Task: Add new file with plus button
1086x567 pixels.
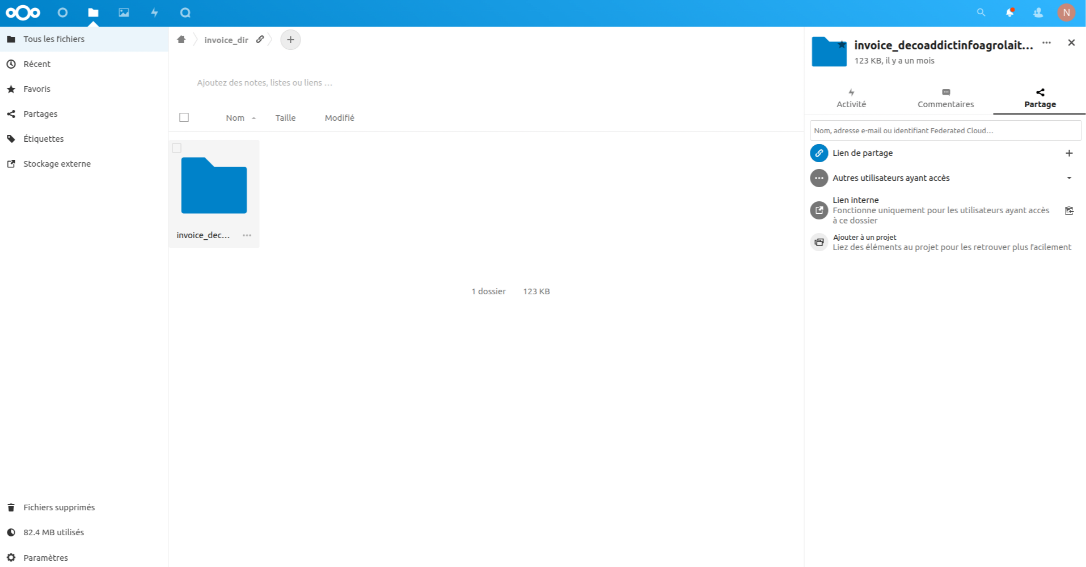Action: pos(290,39)
